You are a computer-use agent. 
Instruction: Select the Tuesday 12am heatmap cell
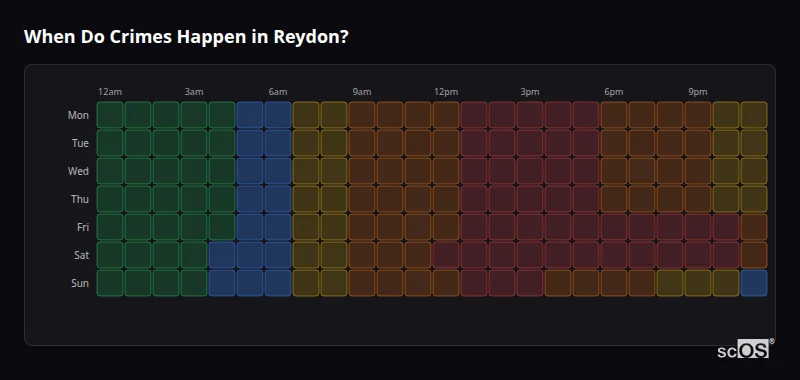click(110, 143)
